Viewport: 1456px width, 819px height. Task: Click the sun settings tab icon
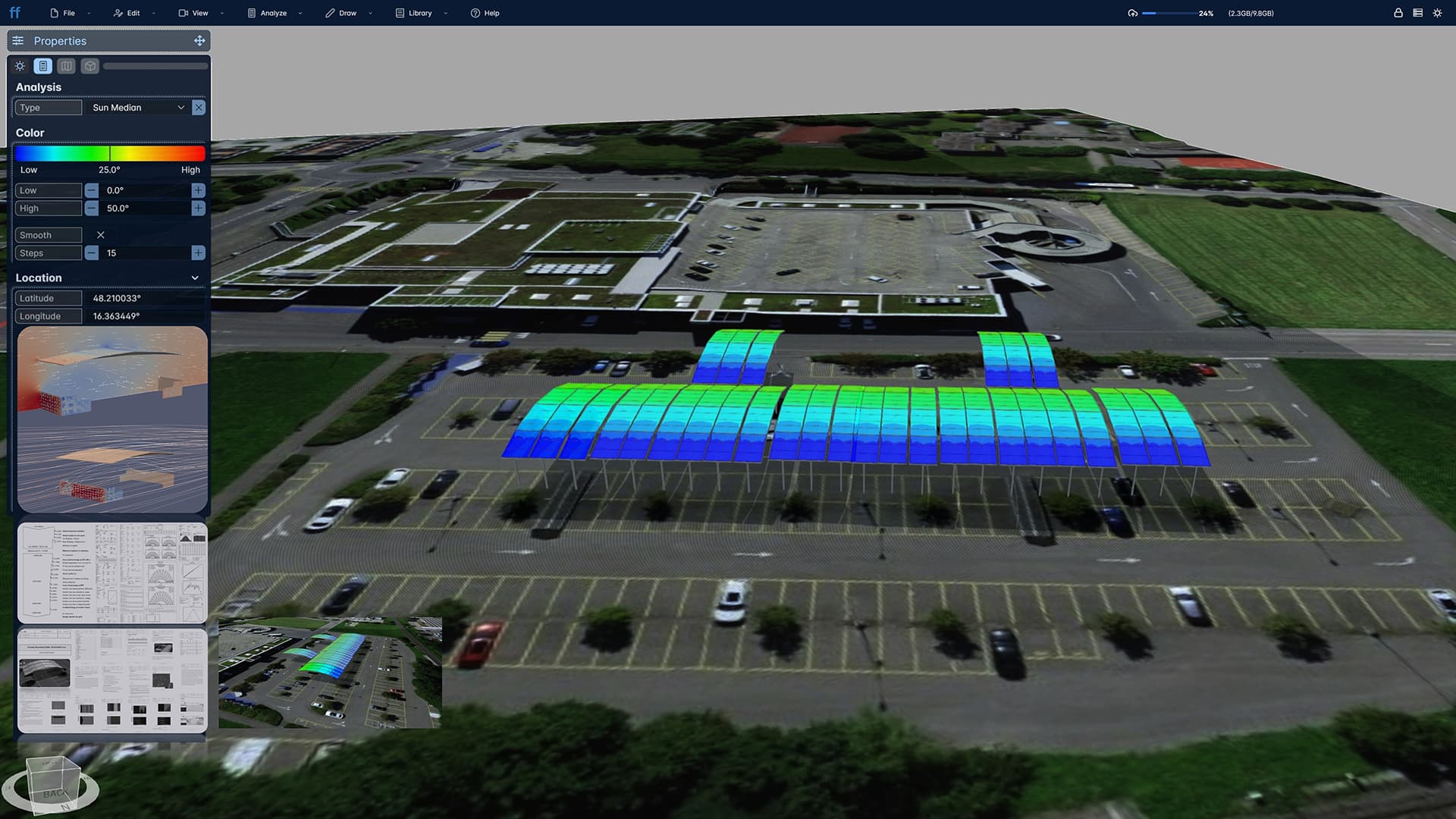click(x=20, y=66)
